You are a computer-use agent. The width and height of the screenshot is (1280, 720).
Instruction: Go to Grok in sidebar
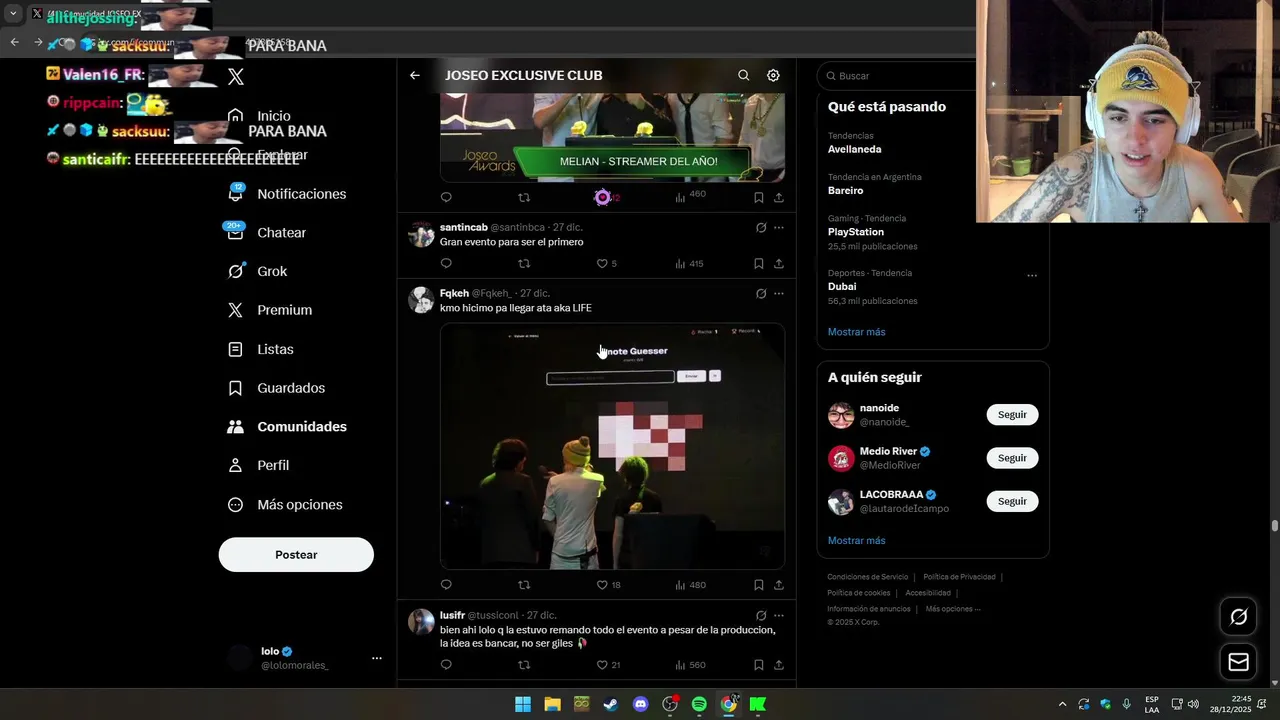pos(258,272)
